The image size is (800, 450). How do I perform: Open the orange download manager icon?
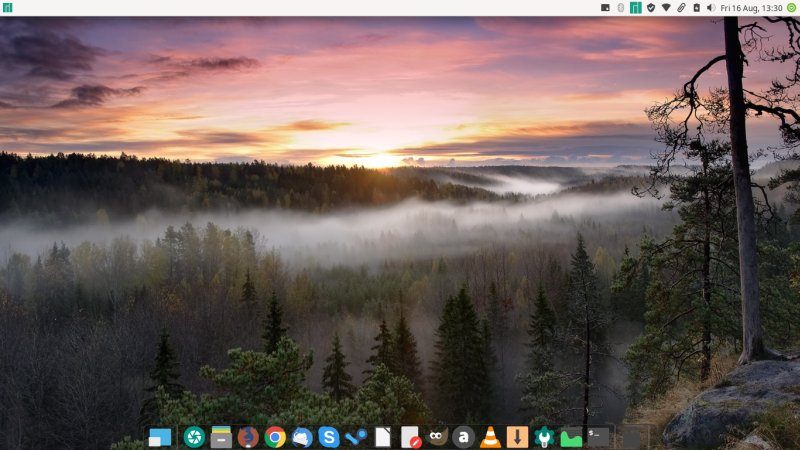(517, 437)
